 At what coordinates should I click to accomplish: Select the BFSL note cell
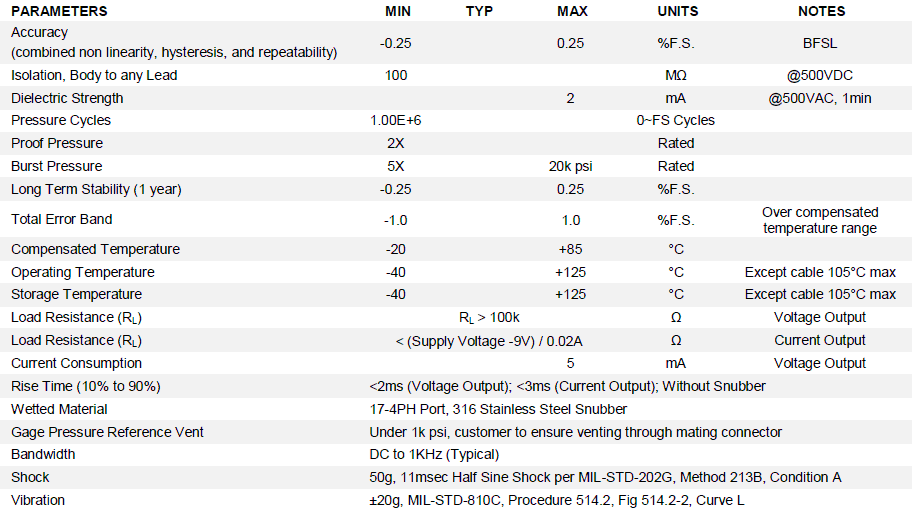(820, 44)
